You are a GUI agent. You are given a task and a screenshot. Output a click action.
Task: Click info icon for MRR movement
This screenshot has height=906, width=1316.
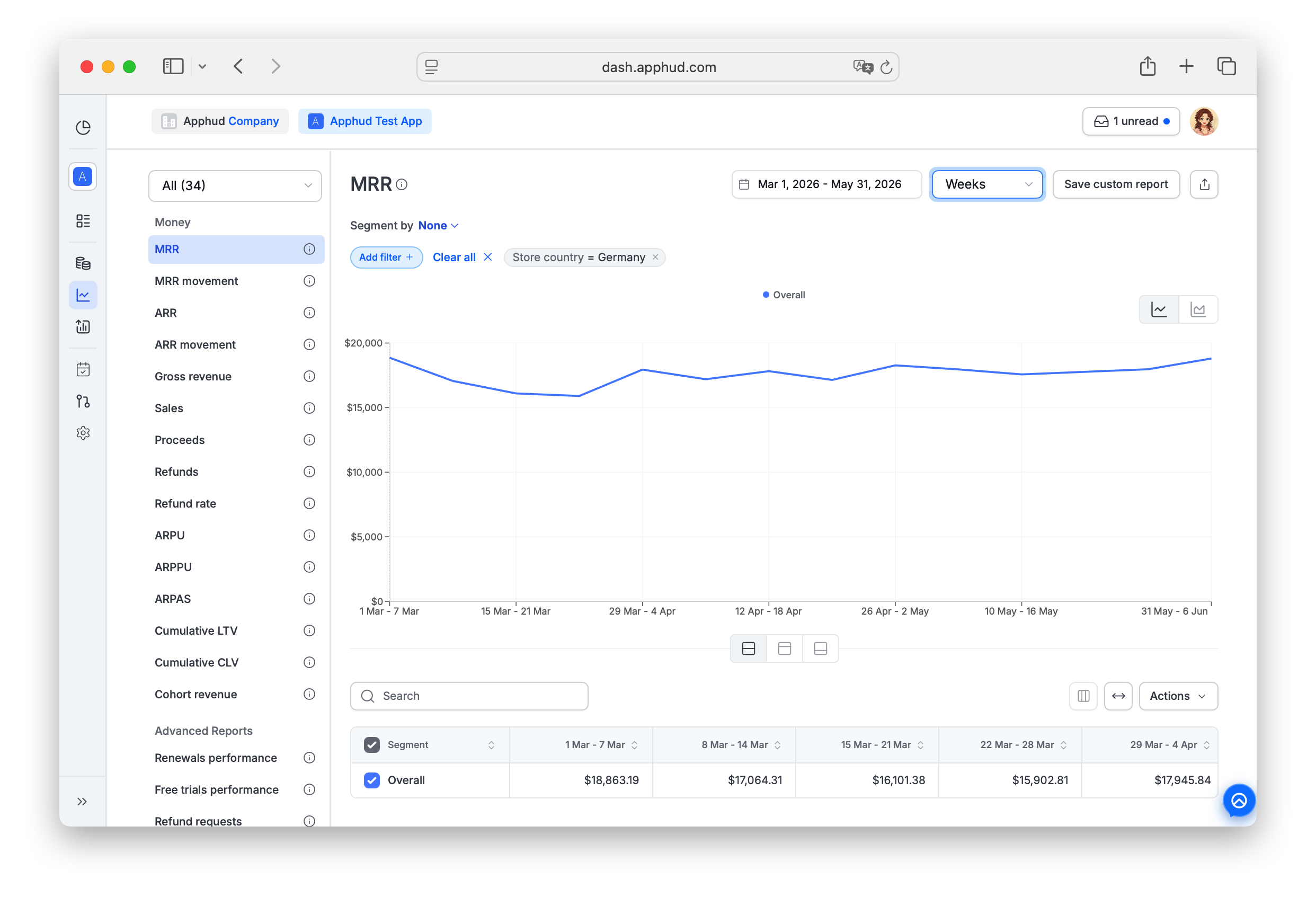click(x=309, y=281)
